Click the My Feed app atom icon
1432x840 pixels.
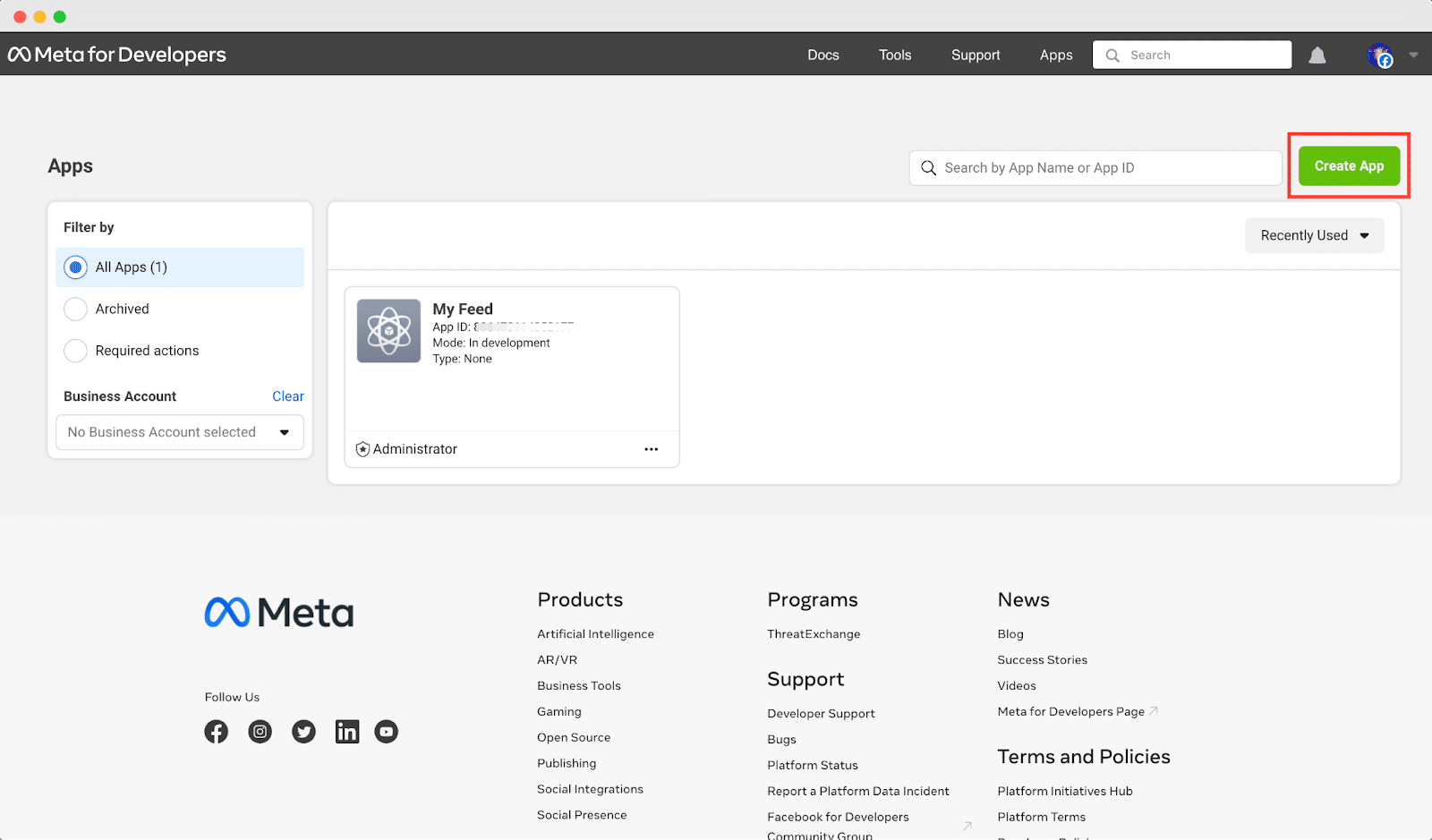[x=388, y=331]
